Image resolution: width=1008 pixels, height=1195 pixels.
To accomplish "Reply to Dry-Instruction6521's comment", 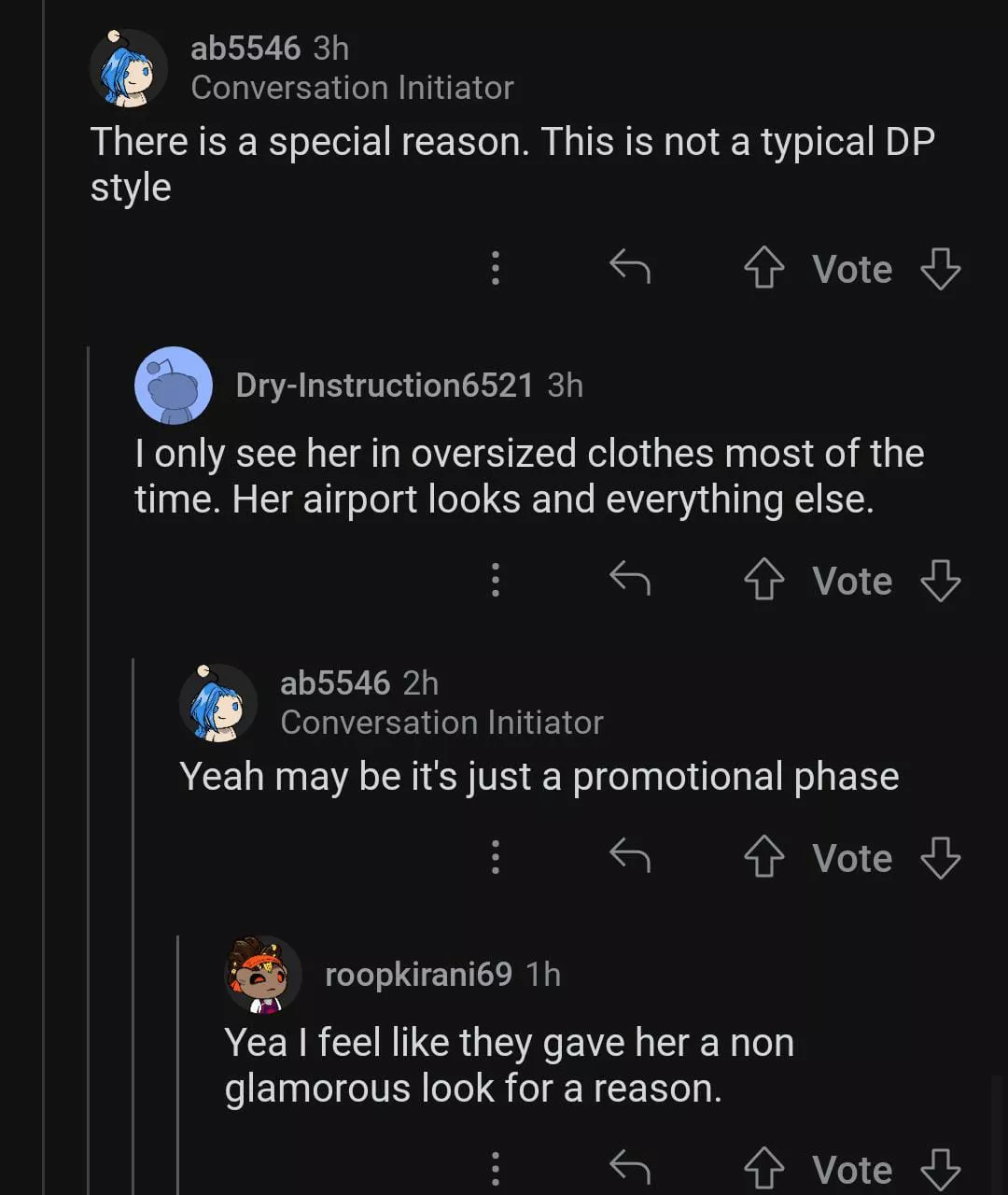I will [x=630, y=581].
